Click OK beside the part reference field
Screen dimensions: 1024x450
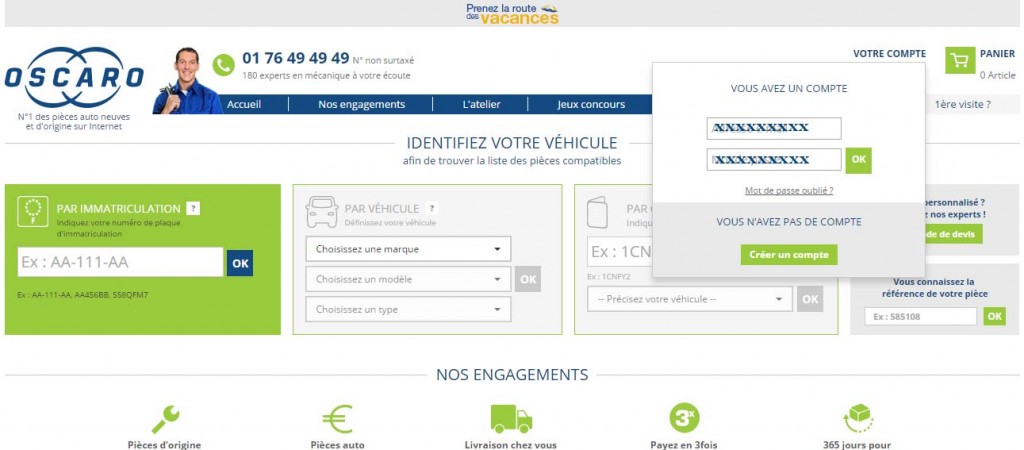tap(994, 316)
